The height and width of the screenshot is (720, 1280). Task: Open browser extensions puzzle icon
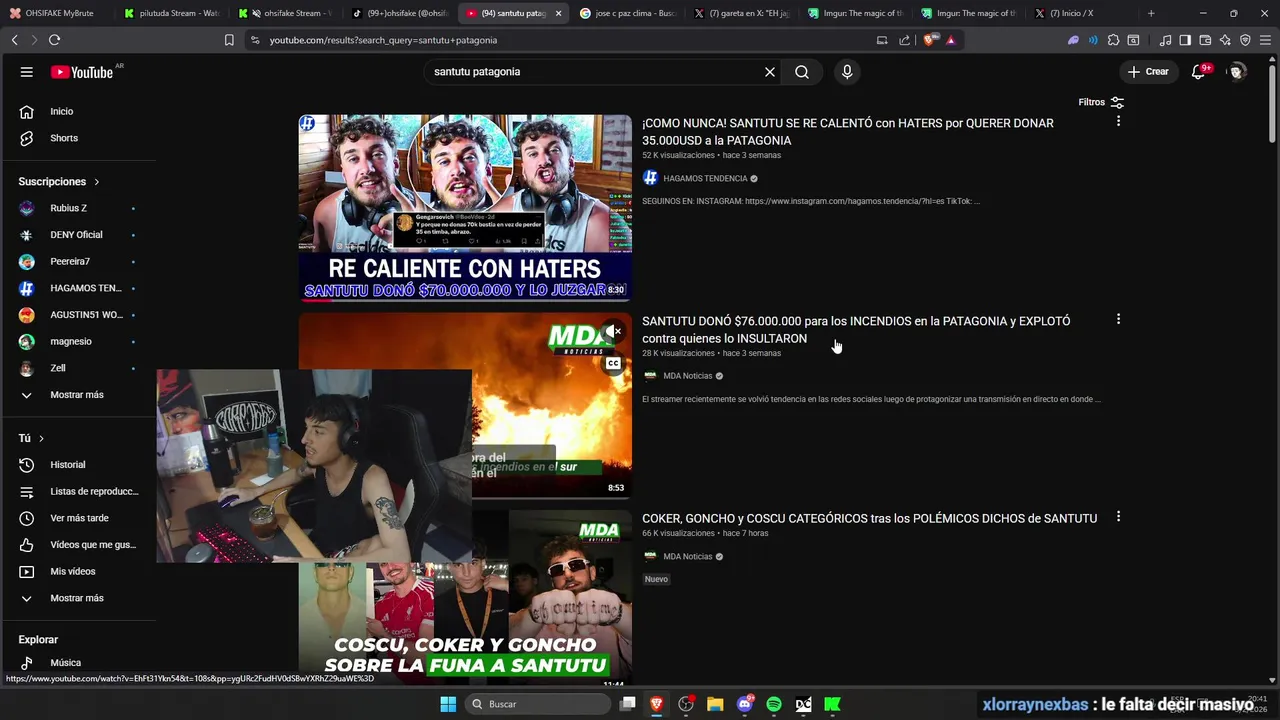click(1113, 40)
